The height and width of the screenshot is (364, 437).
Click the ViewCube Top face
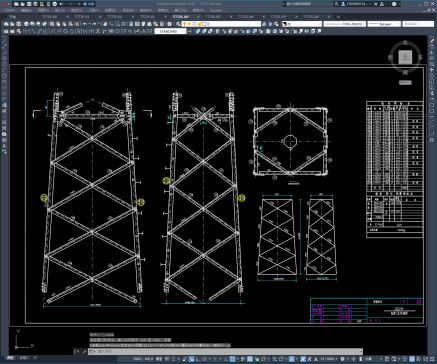(x=405, y=57)
